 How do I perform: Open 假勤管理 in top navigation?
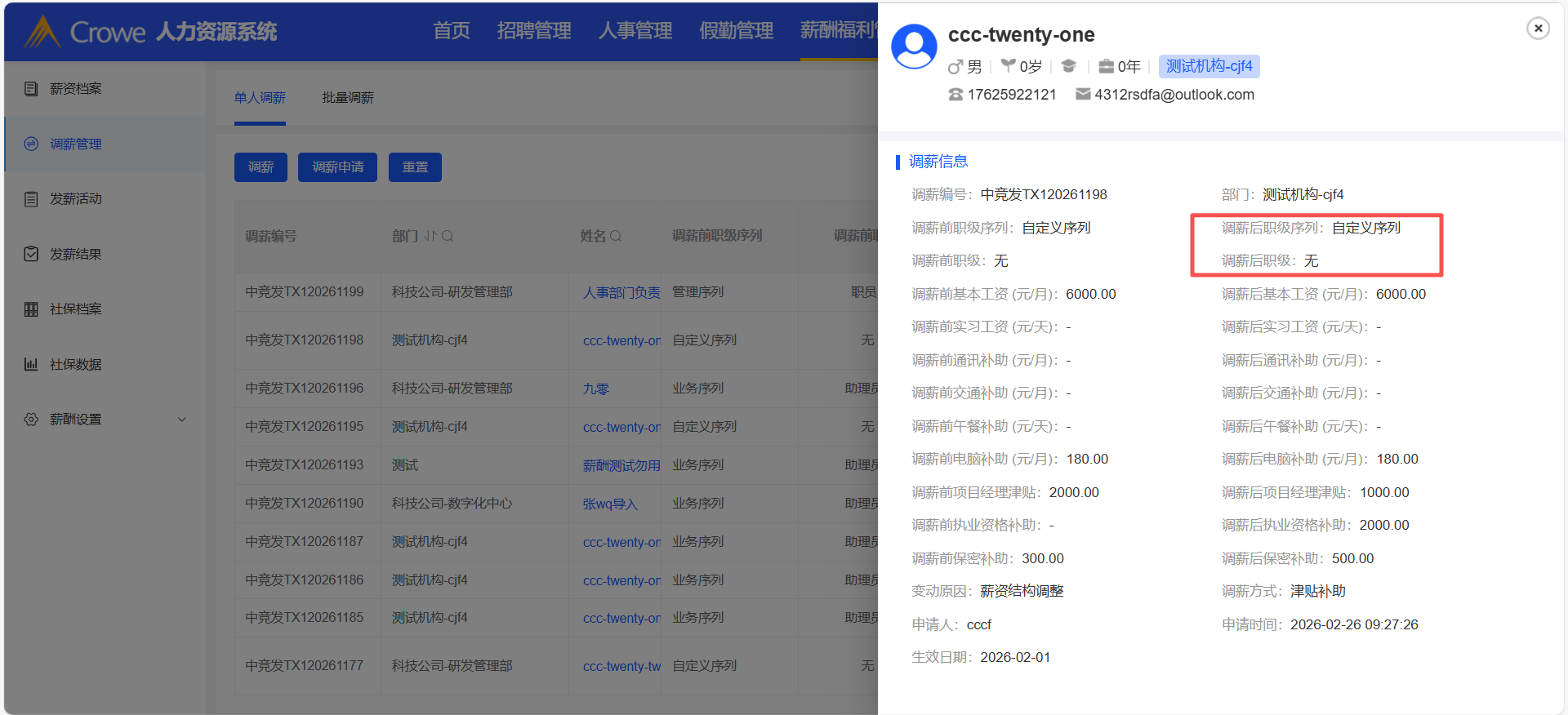736,31
